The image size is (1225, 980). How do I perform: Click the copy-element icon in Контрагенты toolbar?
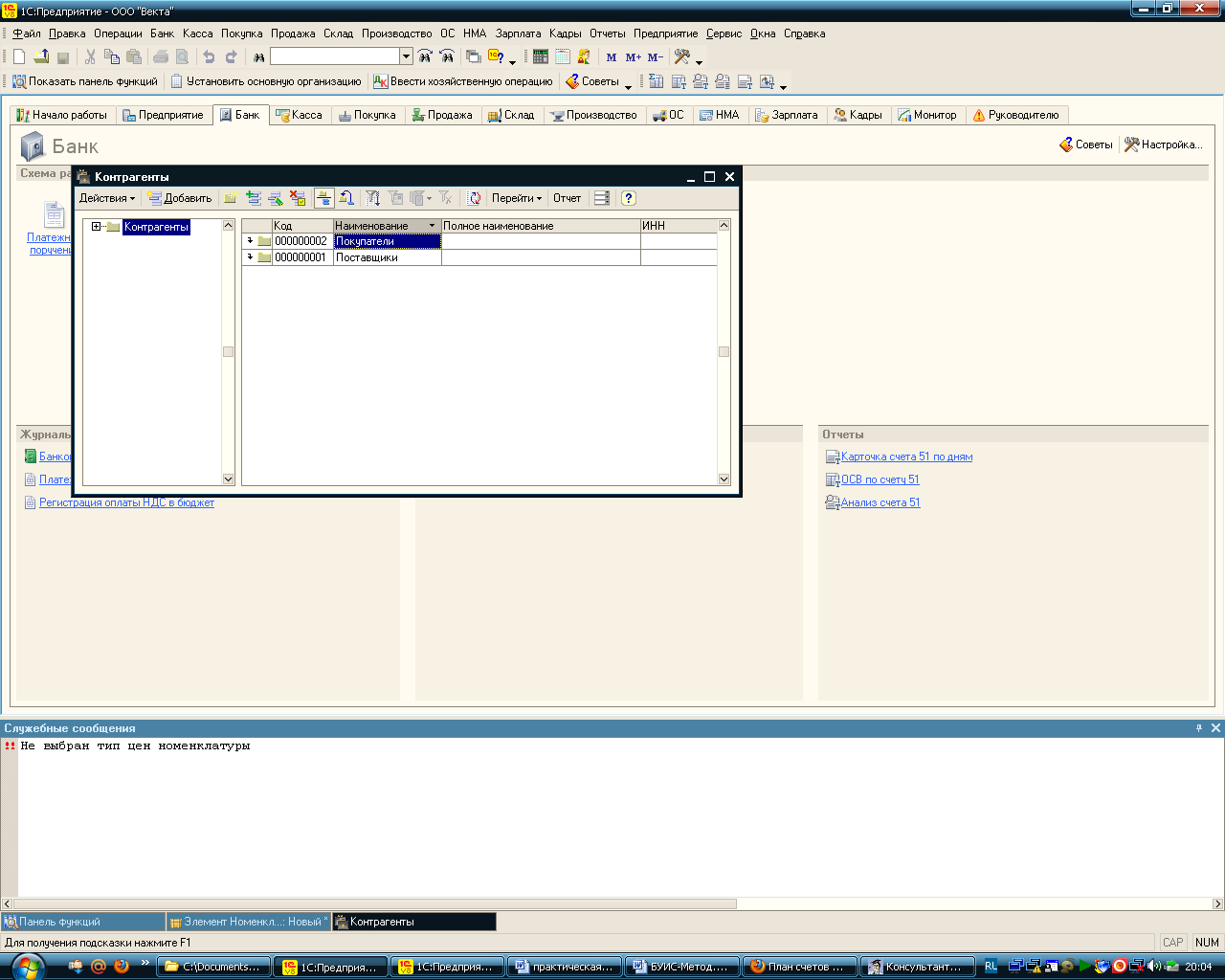[x=253, y=198]
